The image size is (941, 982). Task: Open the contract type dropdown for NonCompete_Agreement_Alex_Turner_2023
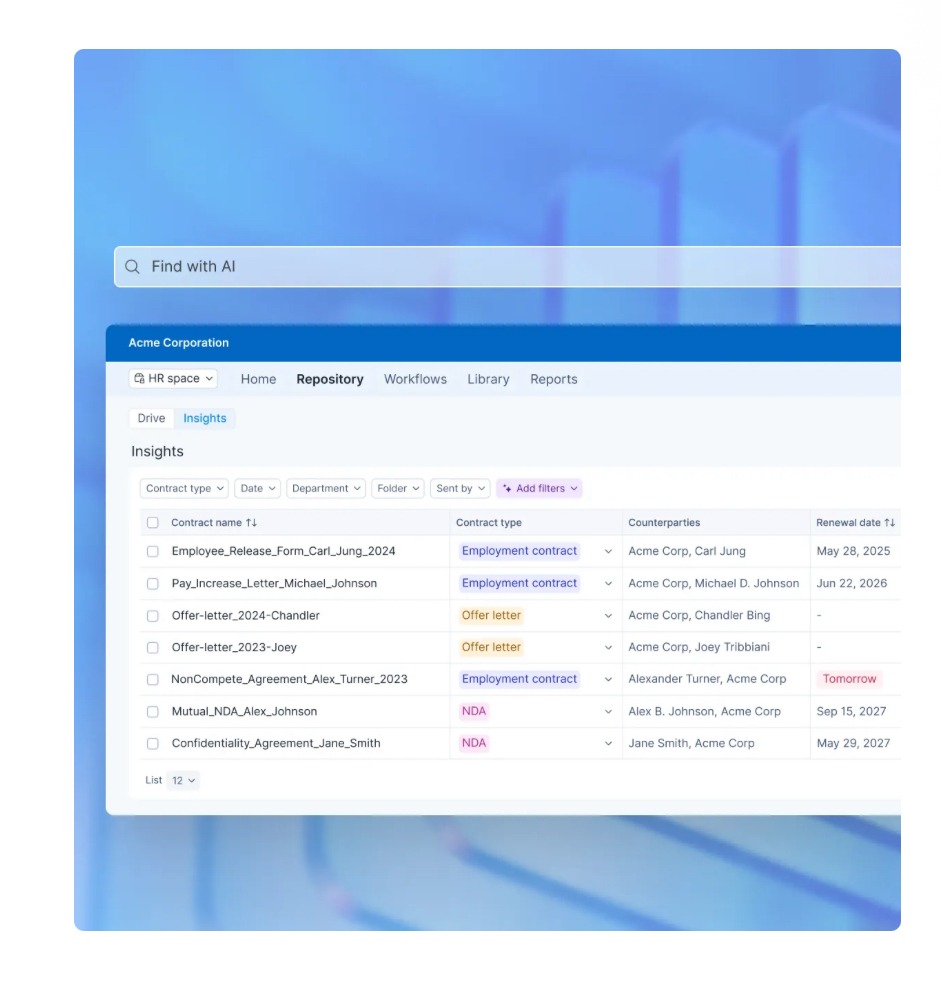coord(609,679)
